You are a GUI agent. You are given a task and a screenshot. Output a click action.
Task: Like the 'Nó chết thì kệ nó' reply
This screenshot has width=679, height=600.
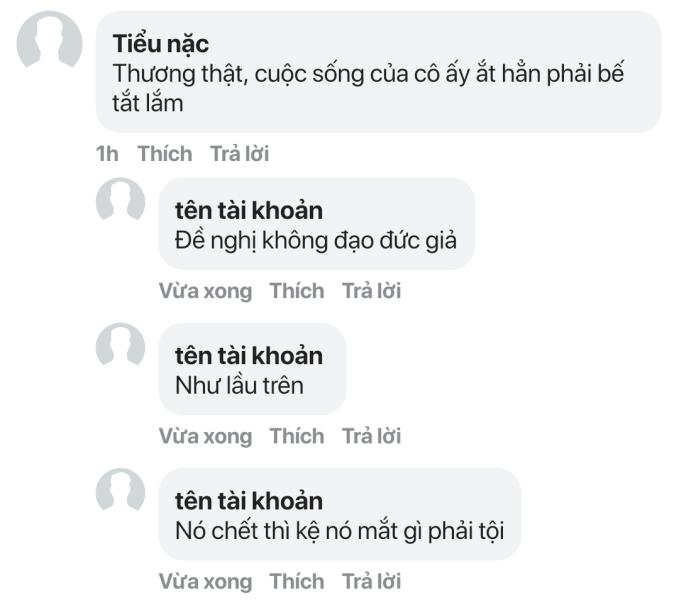click(x=297, y=581)
